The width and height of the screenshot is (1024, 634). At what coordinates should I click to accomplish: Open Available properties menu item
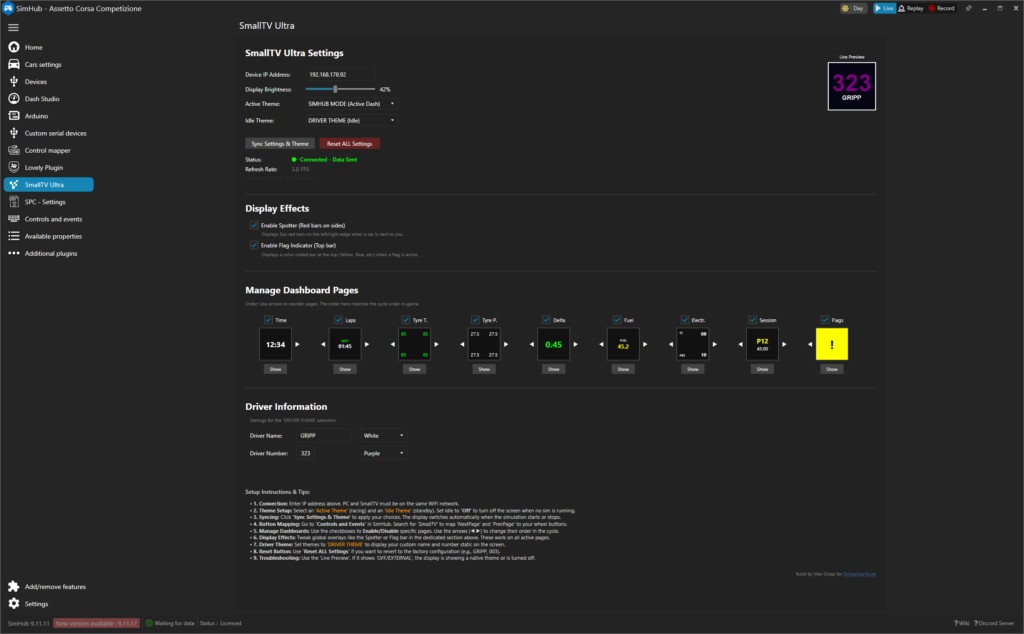tap(53, 236)
